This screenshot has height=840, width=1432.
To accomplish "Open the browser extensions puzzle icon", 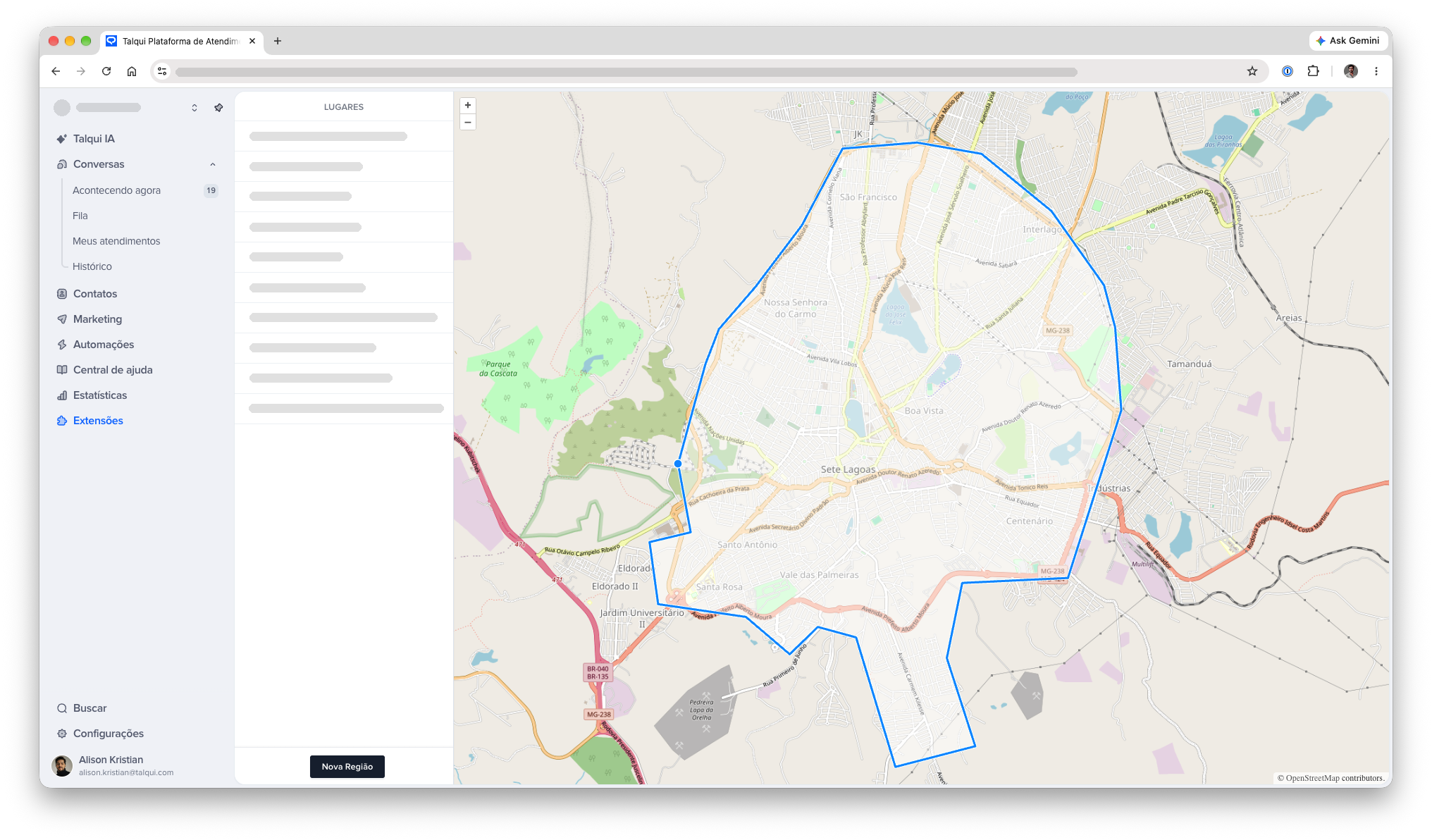I will (x=1313, y=71).
